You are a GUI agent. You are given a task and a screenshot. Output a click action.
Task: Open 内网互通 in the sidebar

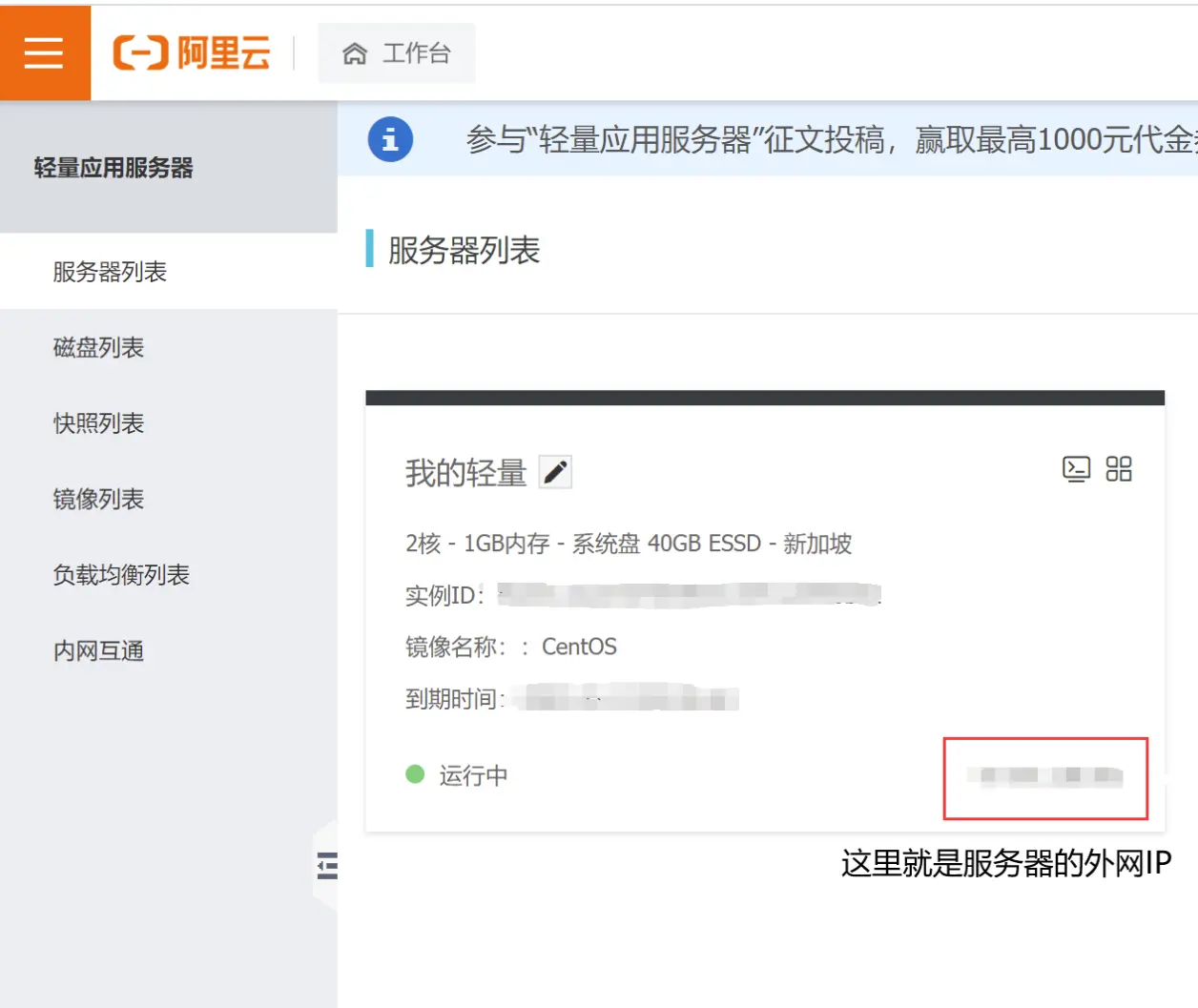coord(169,651)
